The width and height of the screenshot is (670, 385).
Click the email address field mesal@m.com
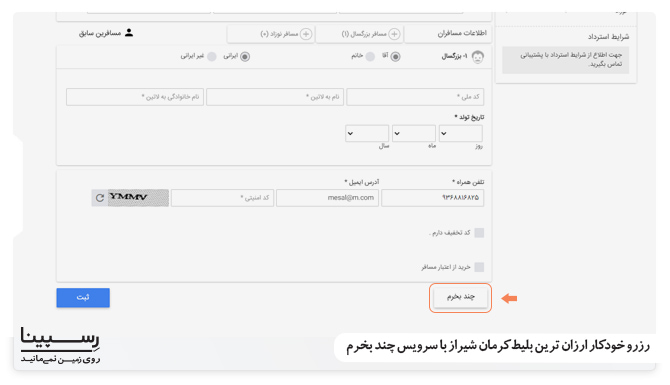tap(327, 198)
